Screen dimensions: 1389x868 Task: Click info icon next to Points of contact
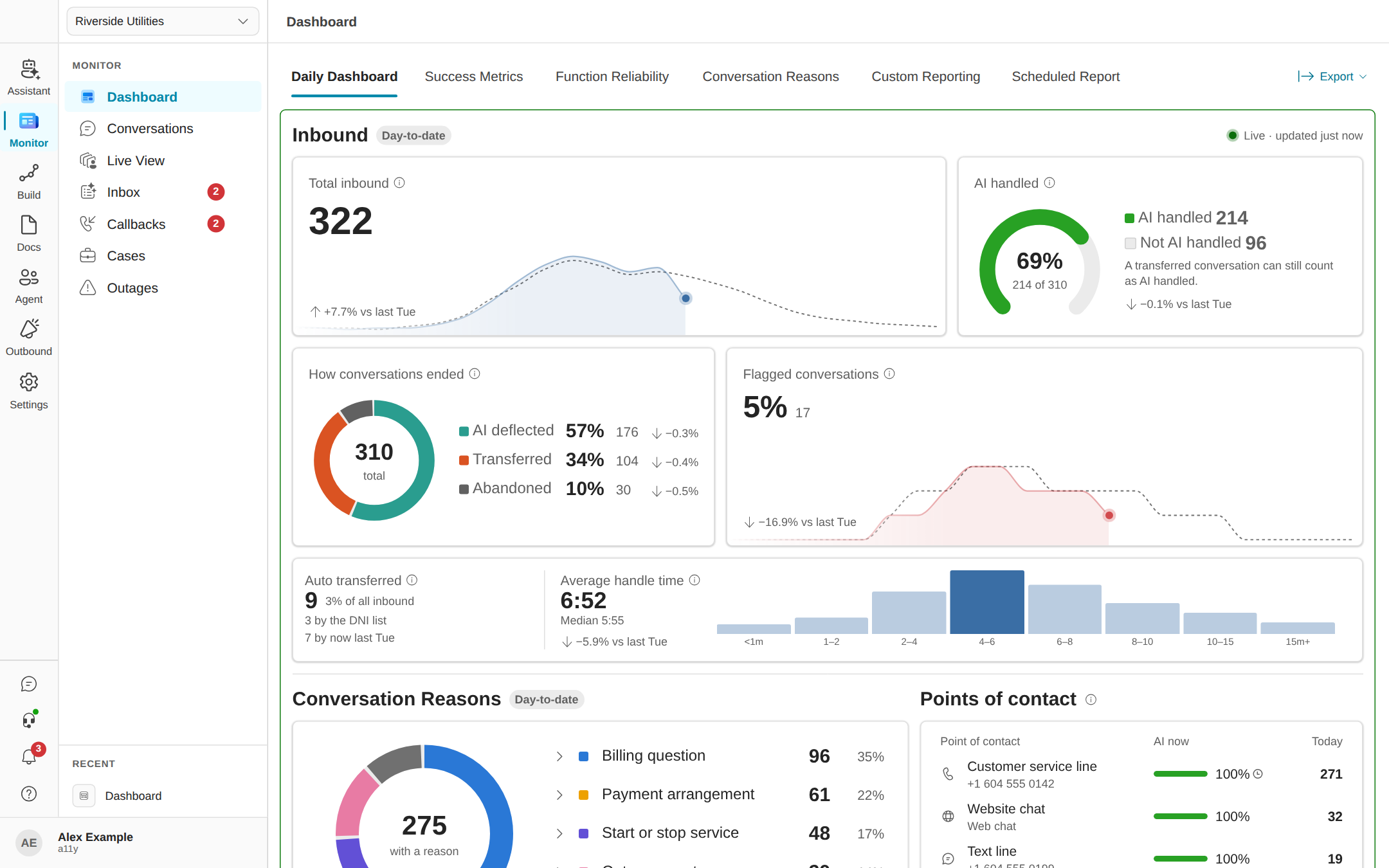[x=1091, y=700]
